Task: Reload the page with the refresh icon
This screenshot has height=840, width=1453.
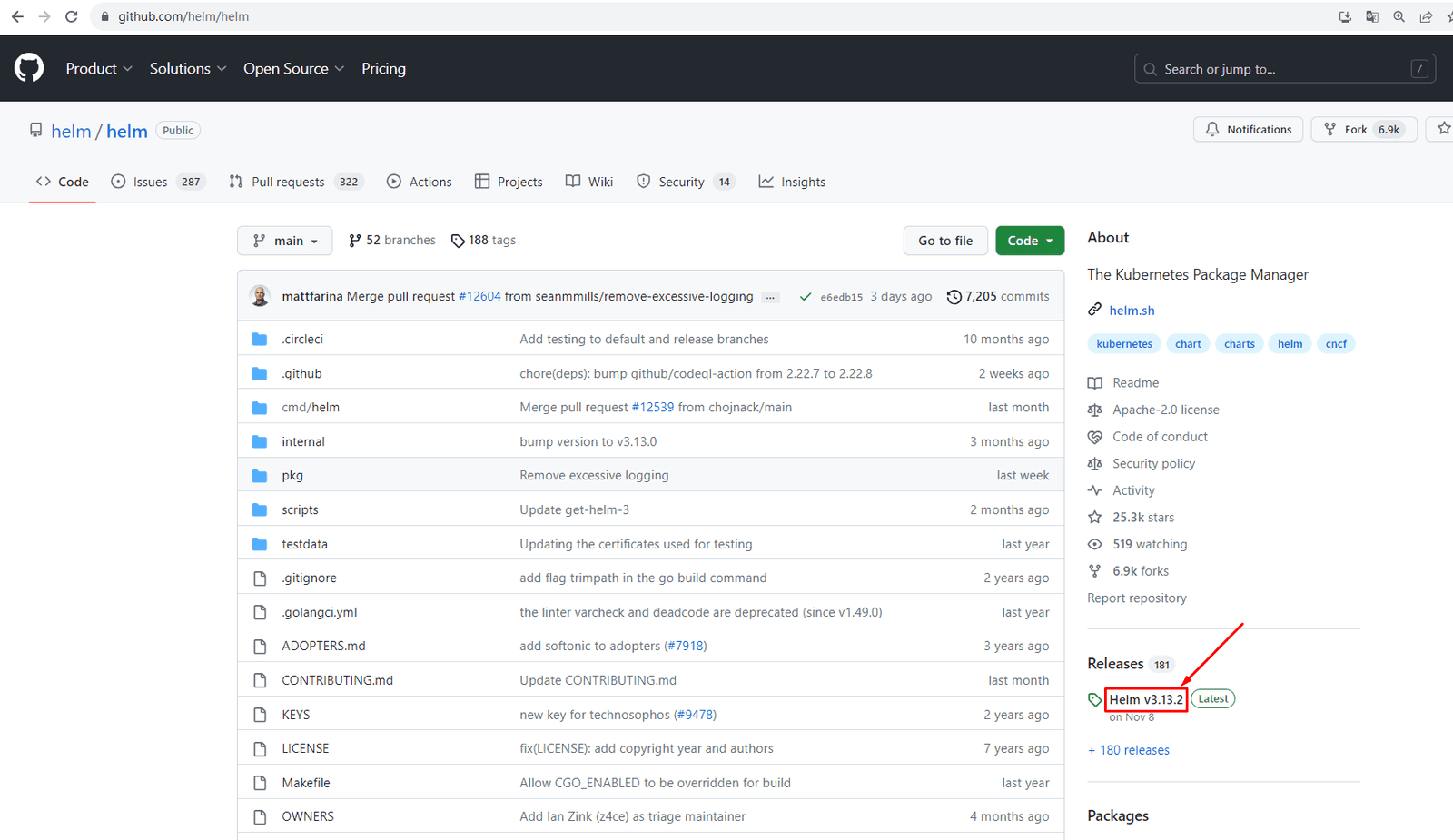Action: 72,16
